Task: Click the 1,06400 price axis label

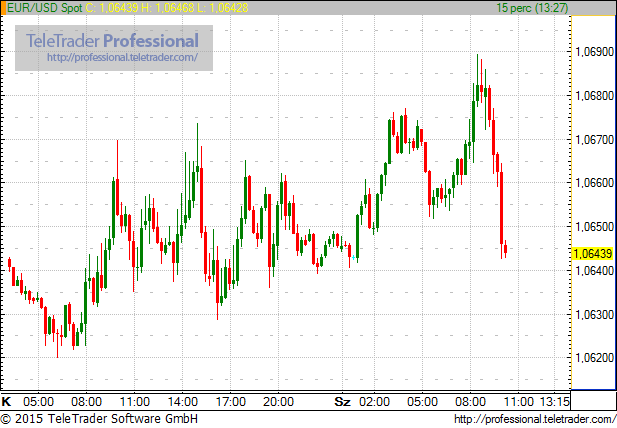Action: [x=594, y=271]
